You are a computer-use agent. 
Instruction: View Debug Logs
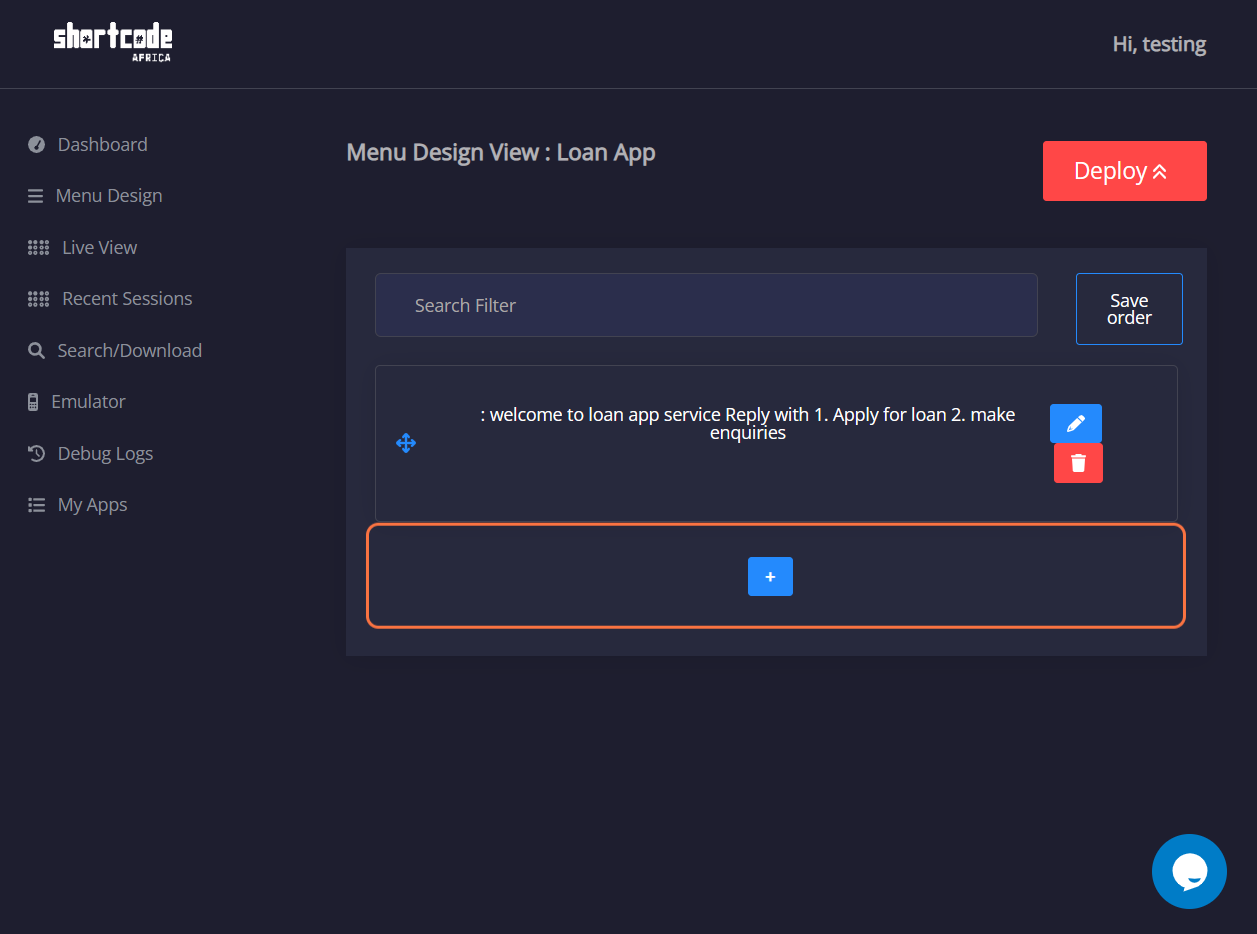[105, 453]
